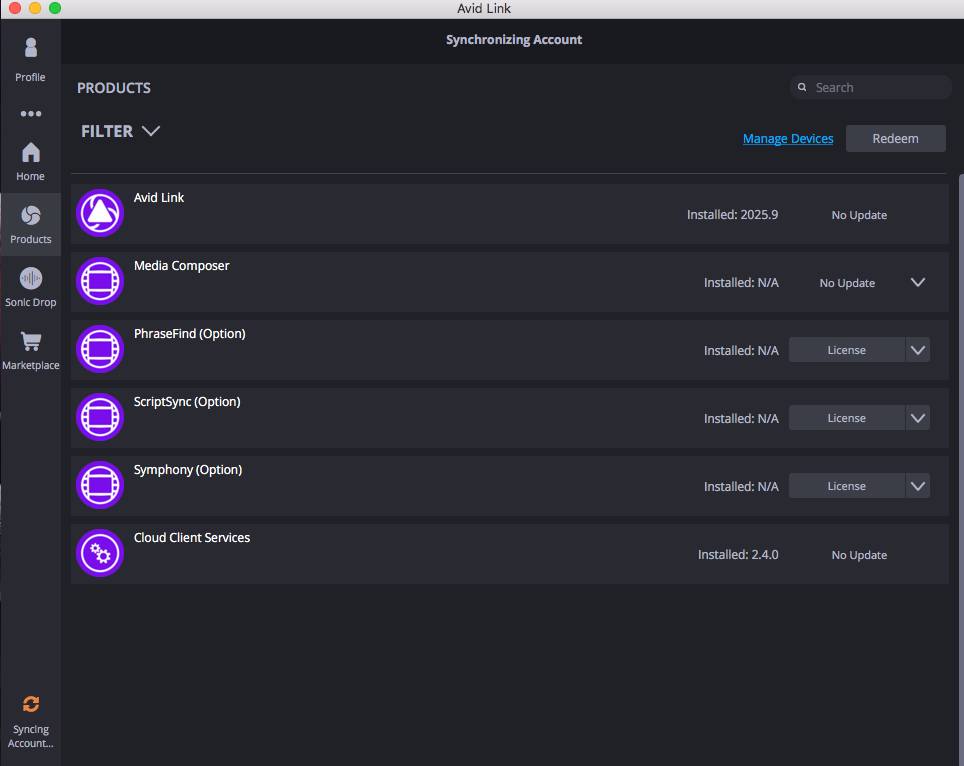Click the PRODUCTS heading
The image size is (964, 766).
tap(114, 88)
